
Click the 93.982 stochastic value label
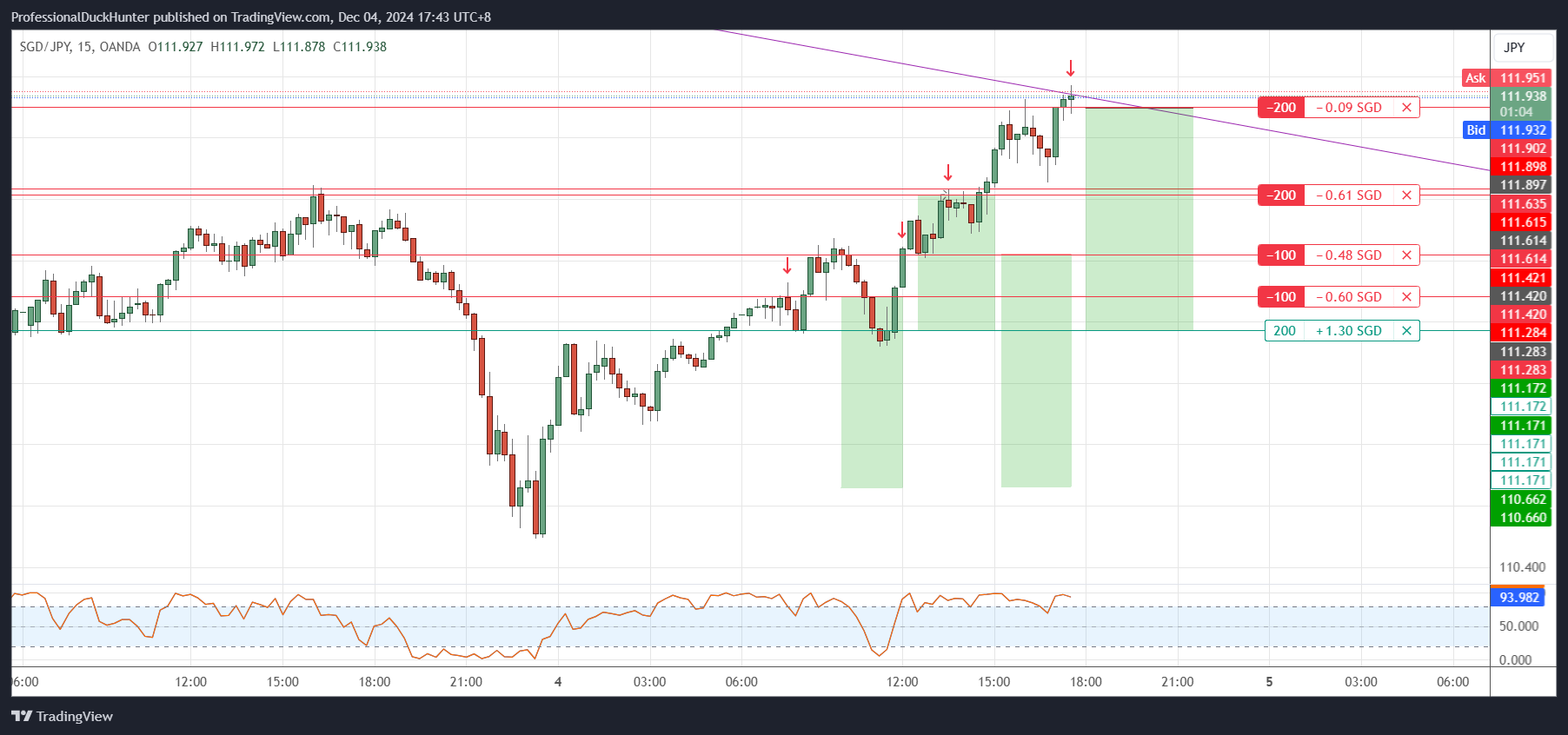tap(1518, 598)
